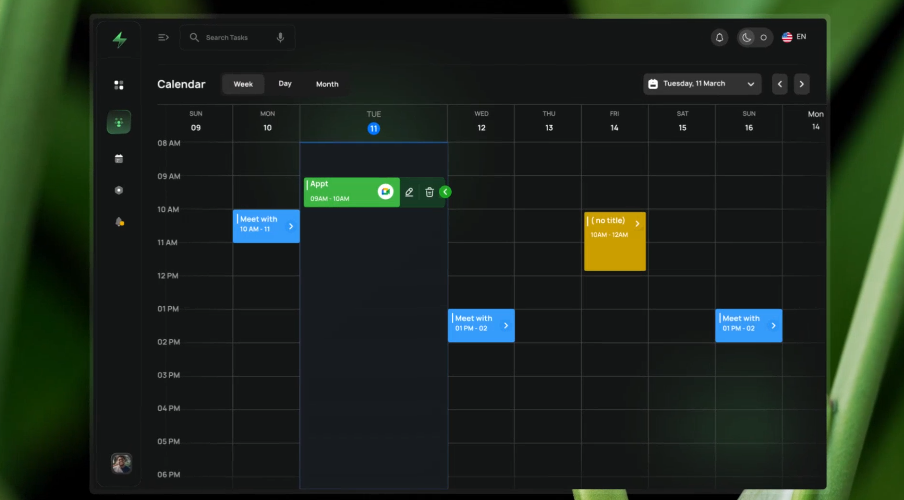Open notifications with the top bar bell icon

tap(720, 37)
